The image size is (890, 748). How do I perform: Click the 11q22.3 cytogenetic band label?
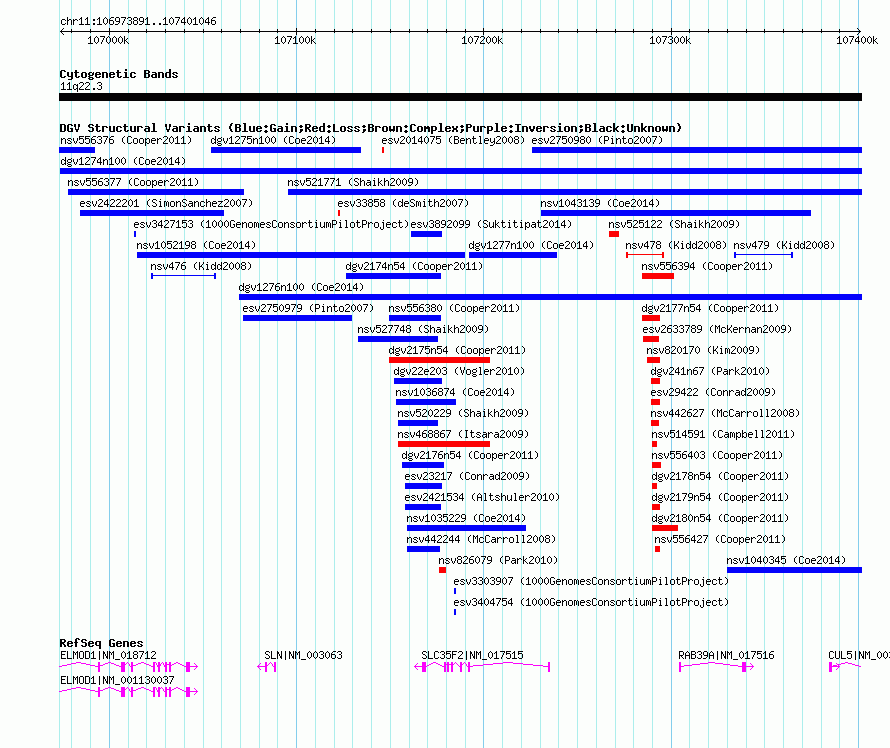tap(81, 86)
